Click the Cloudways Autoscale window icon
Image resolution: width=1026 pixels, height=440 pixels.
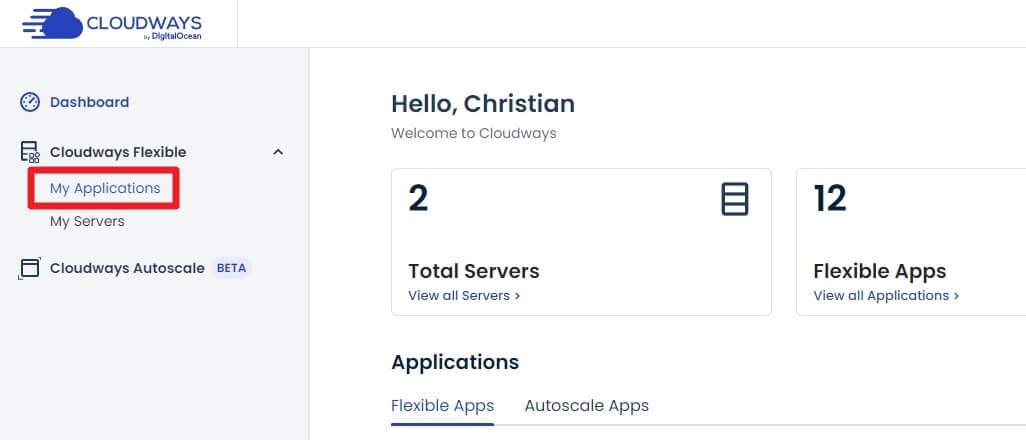click(x=29, y=268)
